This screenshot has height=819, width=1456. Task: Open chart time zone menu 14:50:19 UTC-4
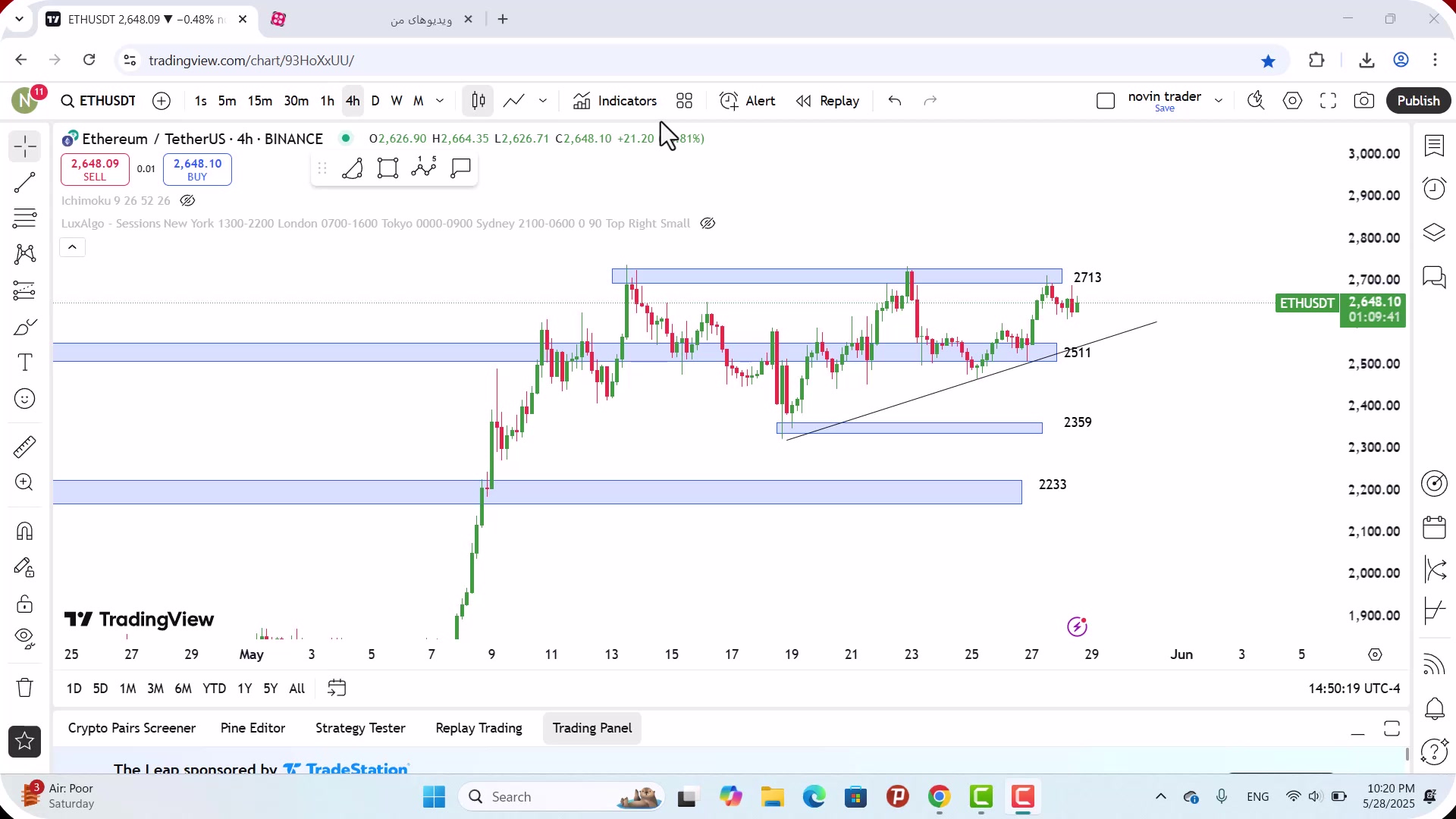(1354, 689)
